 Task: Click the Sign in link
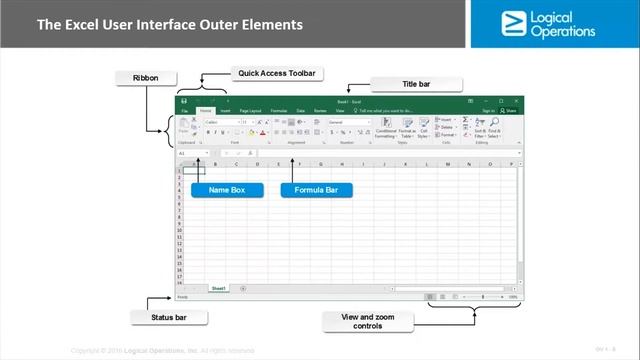point(488,111)
